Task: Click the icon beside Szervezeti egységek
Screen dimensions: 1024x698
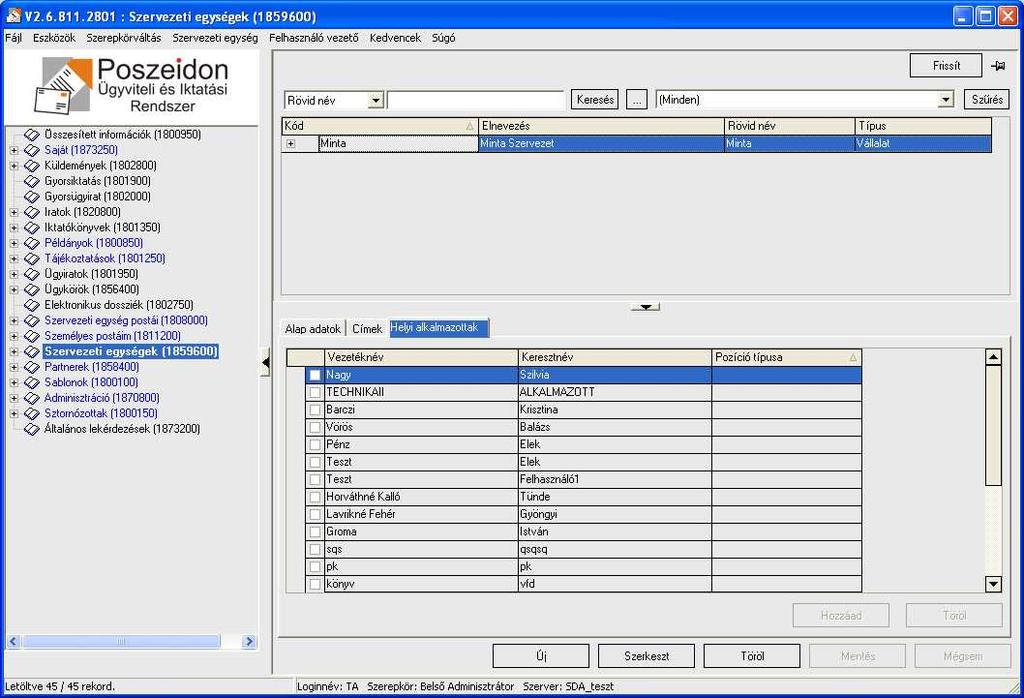Action: point(32,352)
